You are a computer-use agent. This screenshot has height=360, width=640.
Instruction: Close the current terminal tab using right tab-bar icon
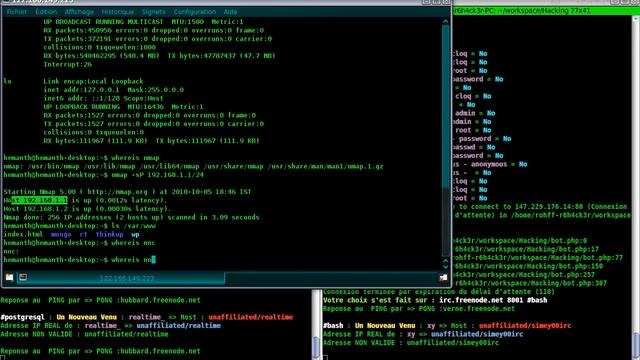[443, 278]
